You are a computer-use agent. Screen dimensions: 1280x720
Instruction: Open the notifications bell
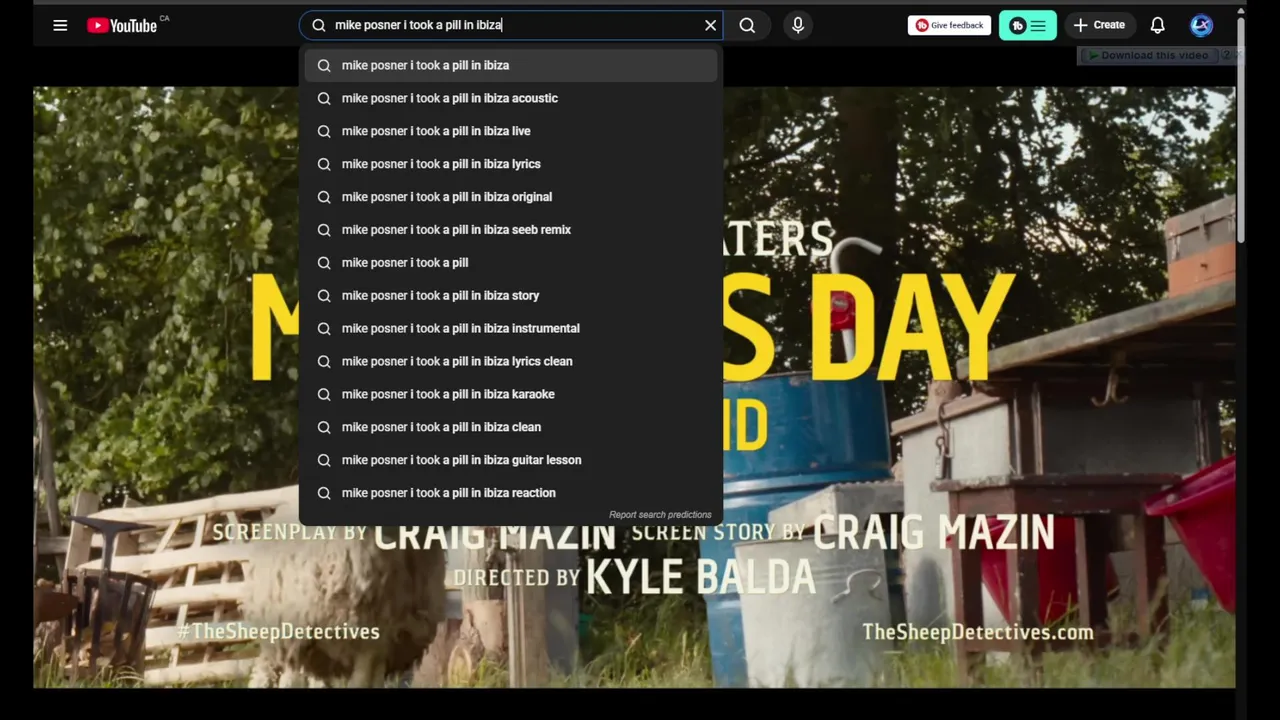(1157, 25)
